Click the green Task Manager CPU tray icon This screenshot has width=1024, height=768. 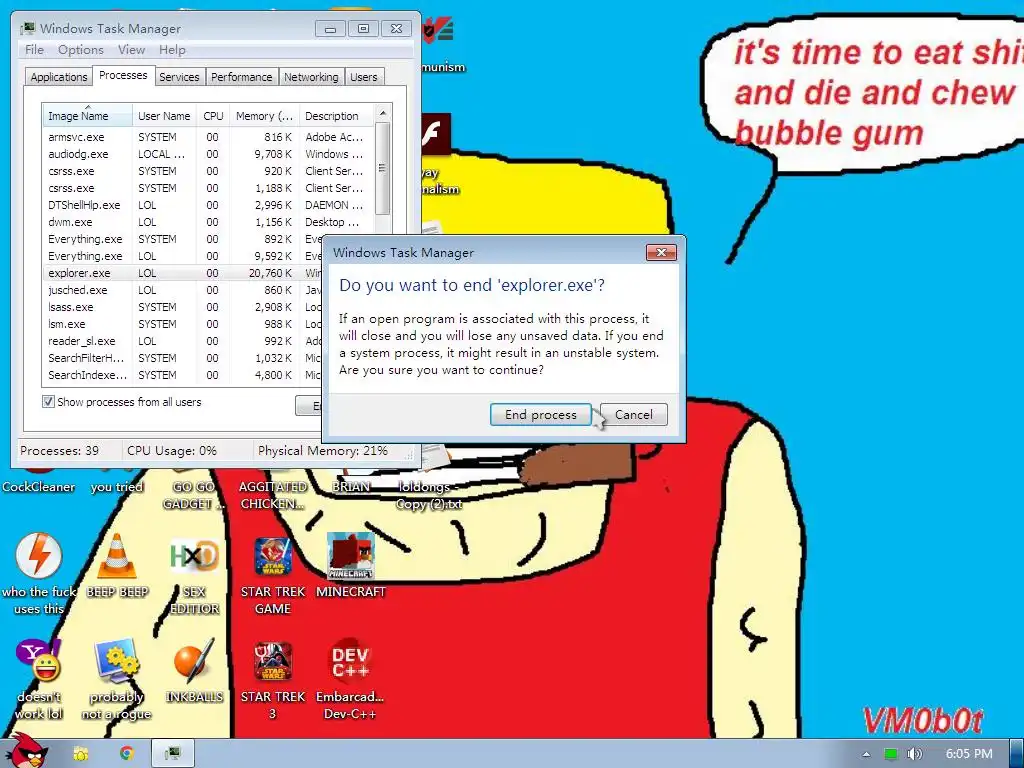point(891,754)
